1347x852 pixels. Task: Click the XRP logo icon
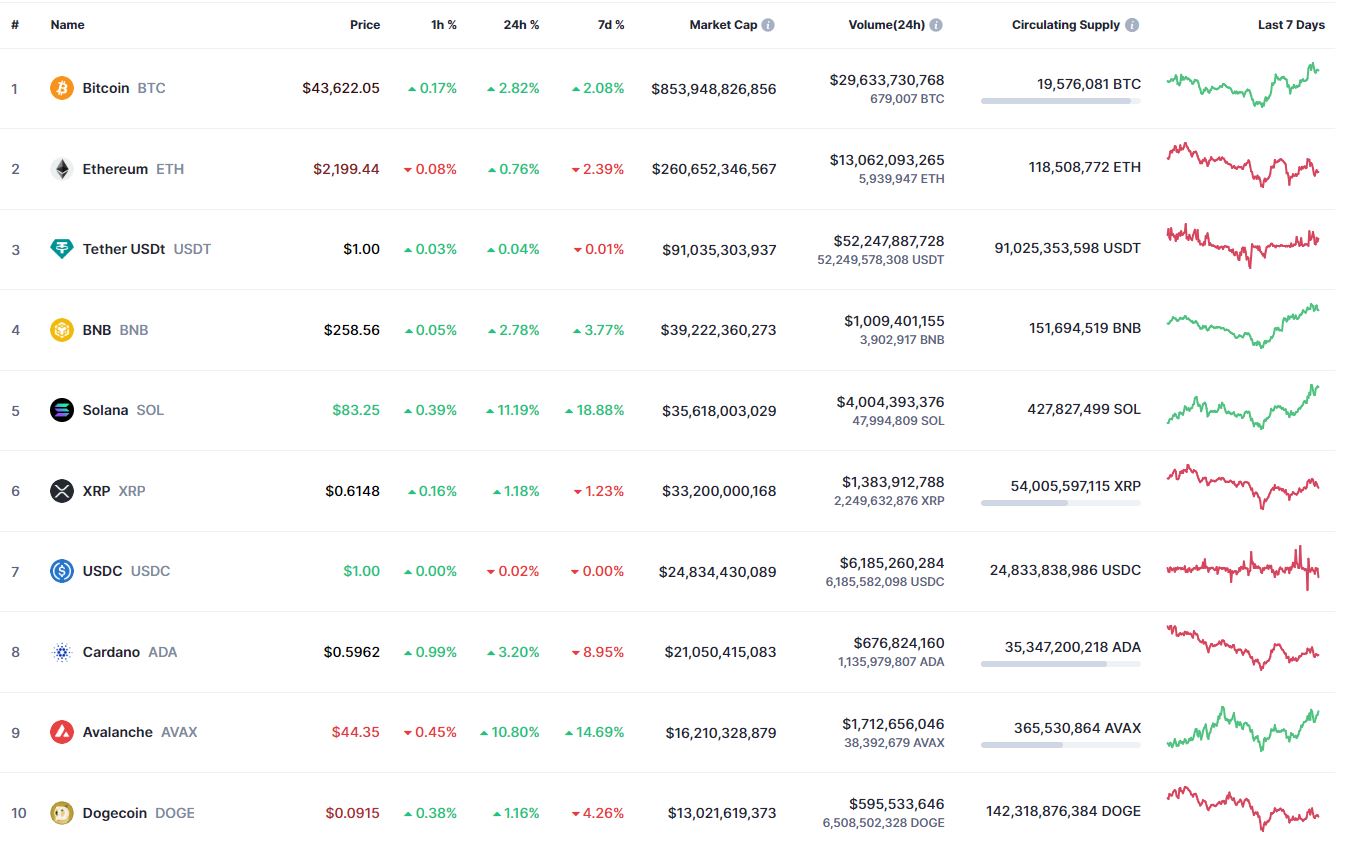coord(62,491)
